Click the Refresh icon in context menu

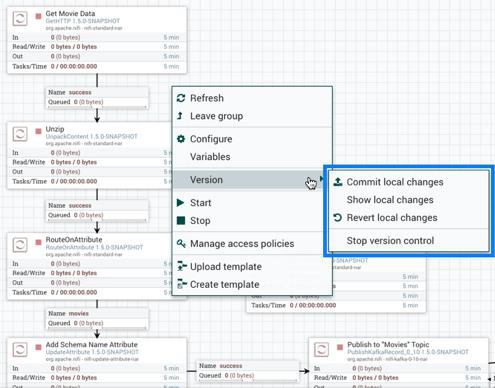(181, 98)
